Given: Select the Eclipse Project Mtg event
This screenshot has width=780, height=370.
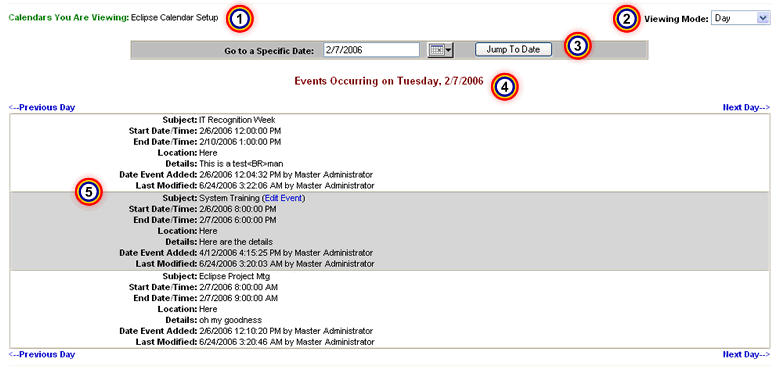Looking at the screenshot, I should [390, 309].
